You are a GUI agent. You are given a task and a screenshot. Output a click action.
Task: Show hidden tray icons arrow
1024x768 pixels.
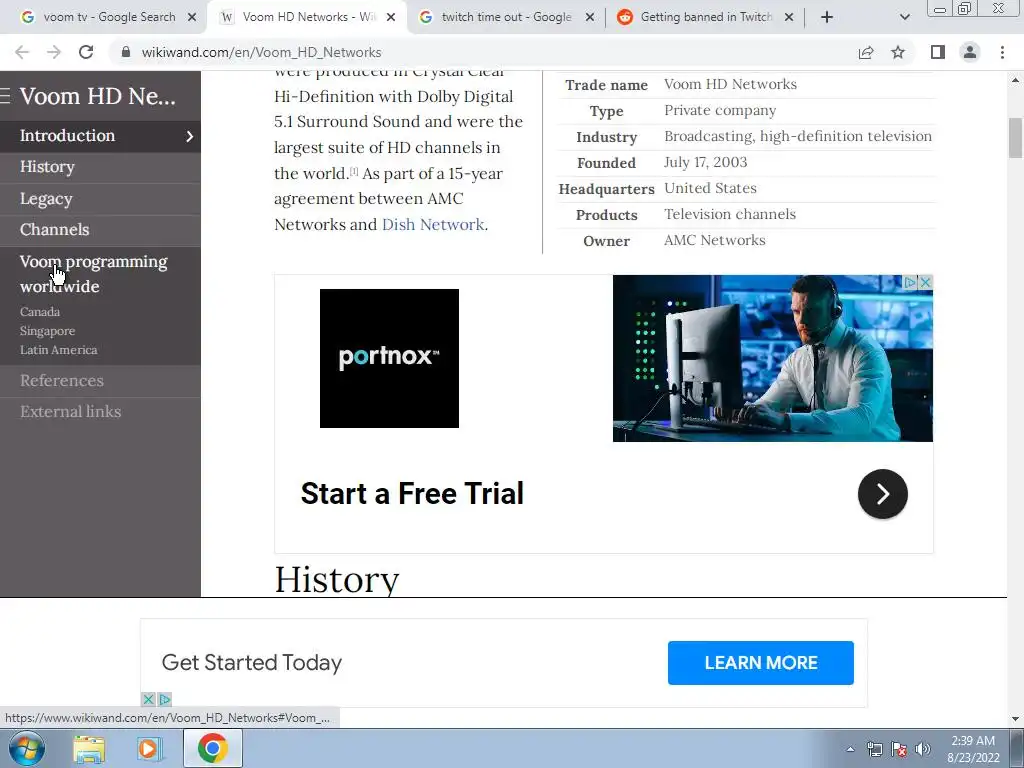click(850, 749)
